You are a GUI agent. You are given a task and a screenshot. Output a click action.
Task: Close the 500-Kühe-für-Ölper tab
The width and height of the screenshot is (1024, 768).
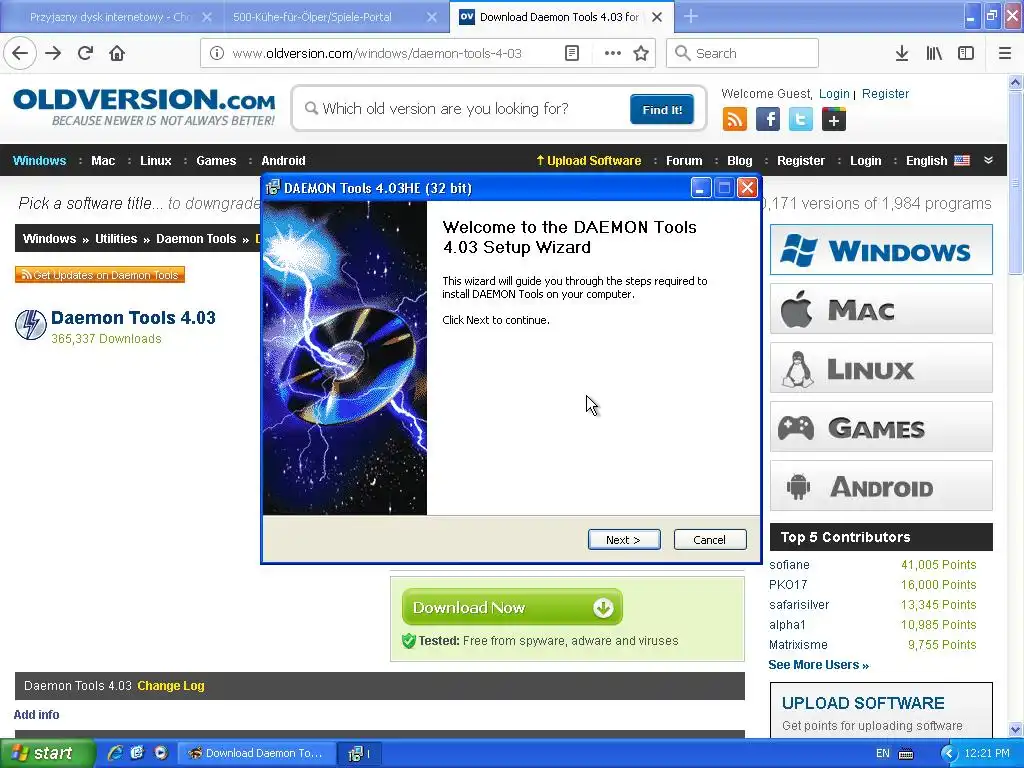pos(432,18)
